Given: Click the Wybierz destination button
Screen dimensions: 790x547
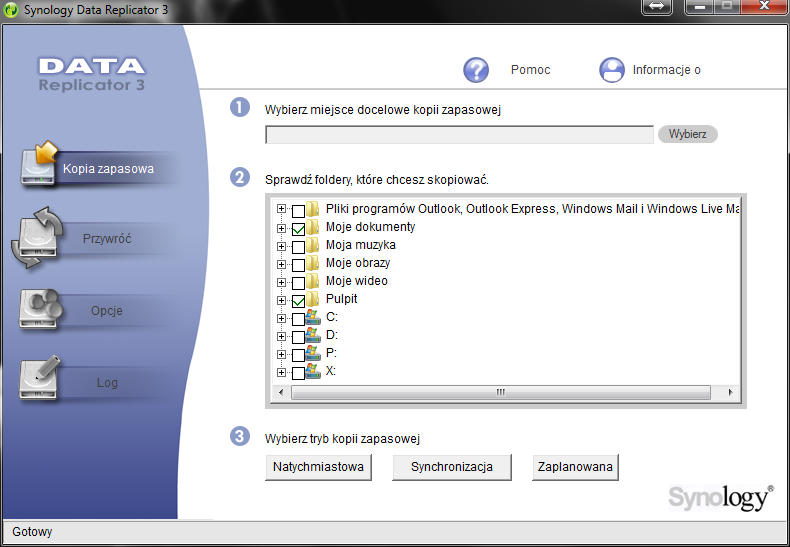Looking at the screenshot, I should (688, 134).
